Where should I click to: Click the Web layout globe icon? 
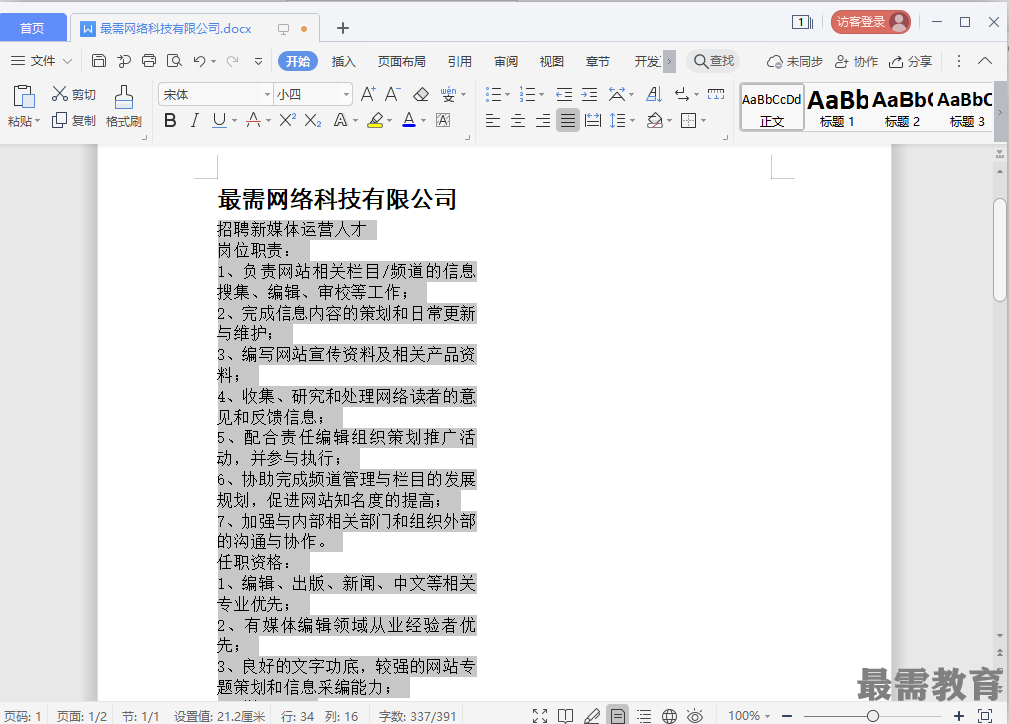669,716
